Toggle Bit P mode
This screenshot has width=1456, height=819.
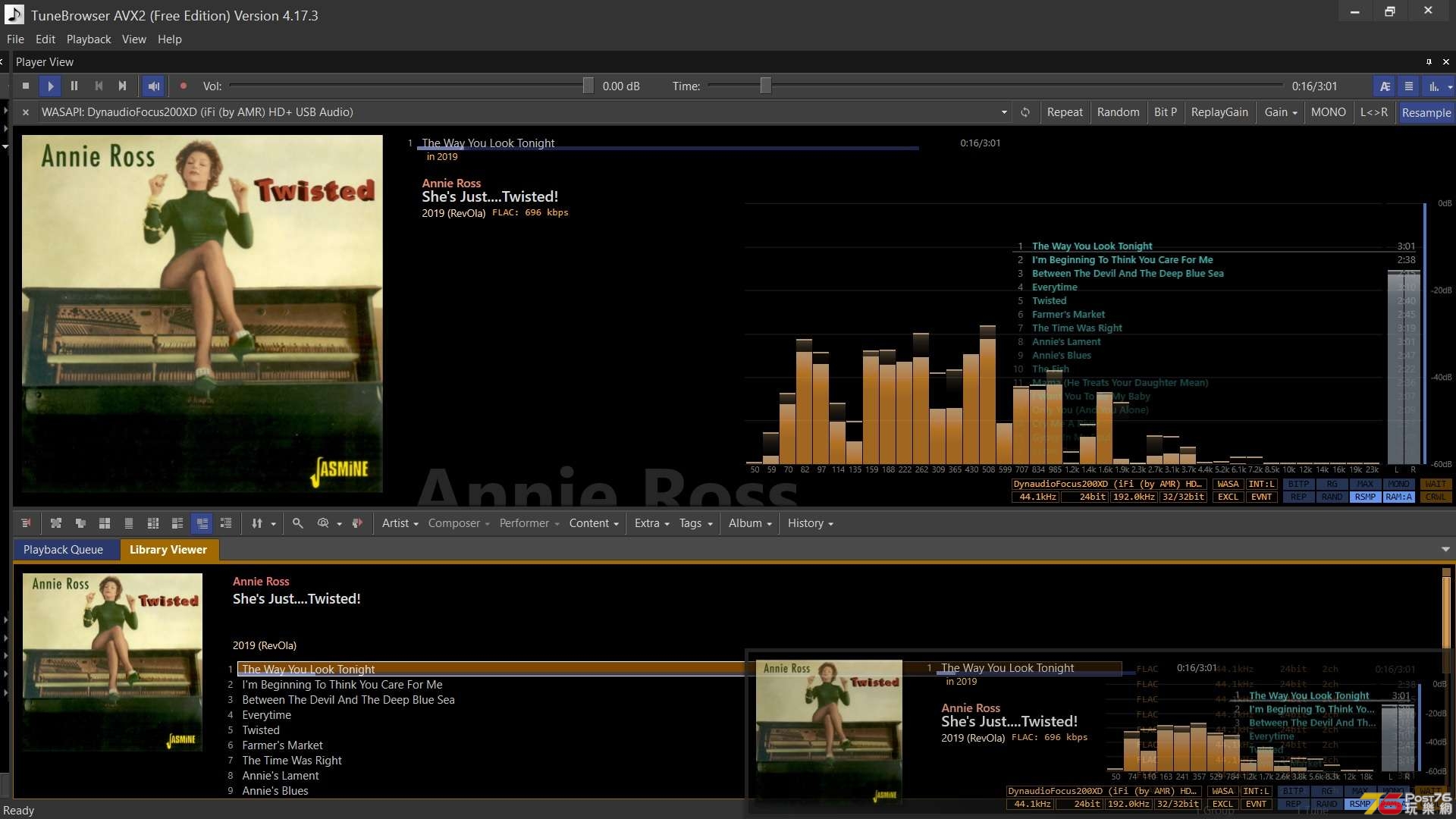pyautogui.click(x=1166, y=112)
